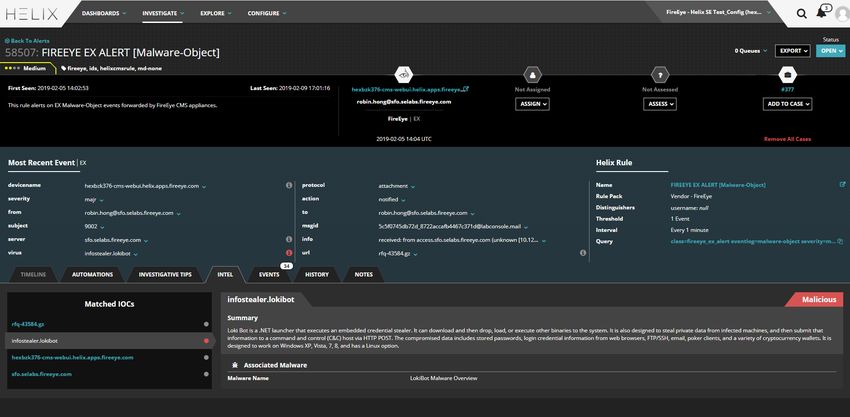850x417 pixels.
Task: Click LokiBot Malware Overview text
Action: tap(443, 378)
